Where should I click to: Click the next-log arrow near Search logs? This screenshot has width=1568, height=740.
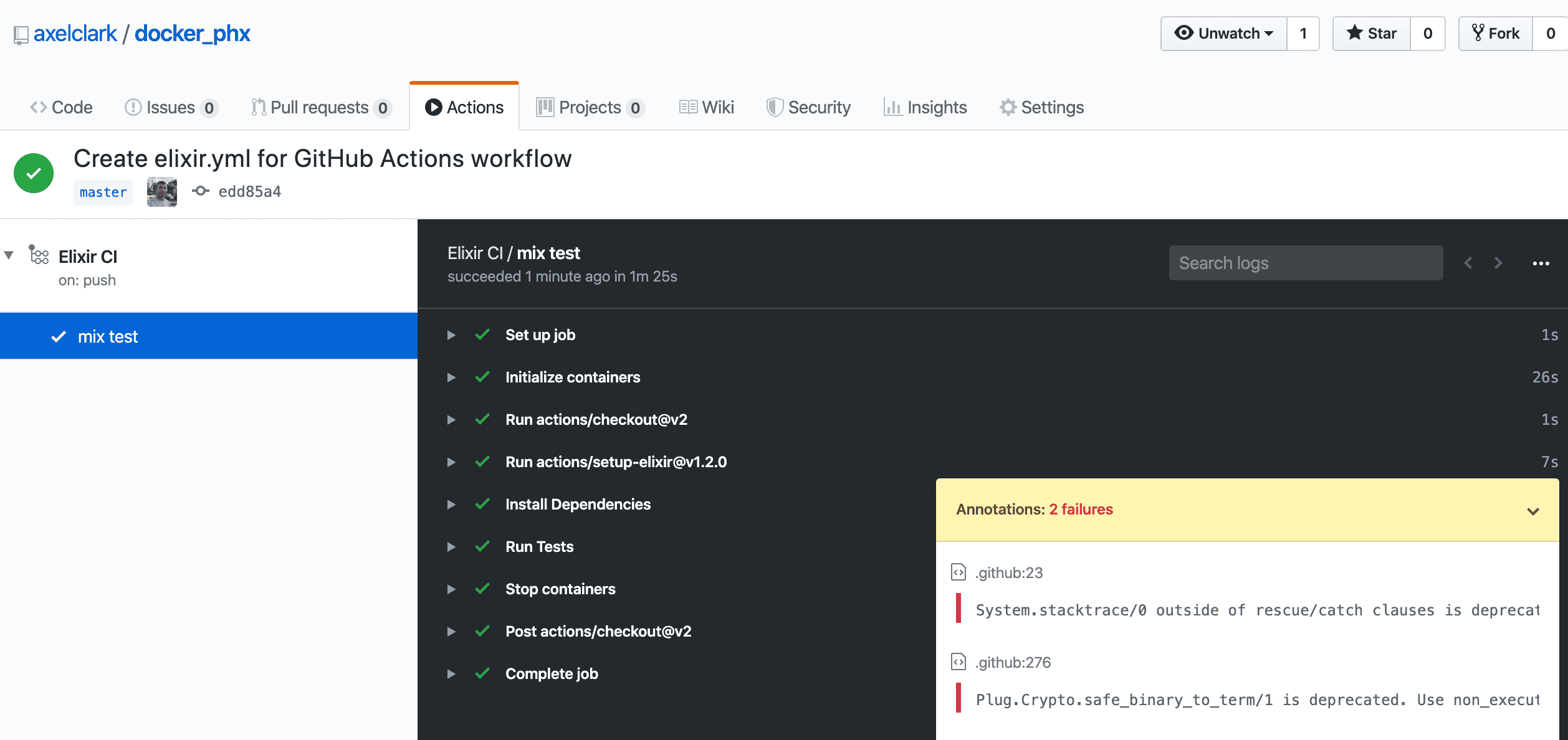(1498, 263)
